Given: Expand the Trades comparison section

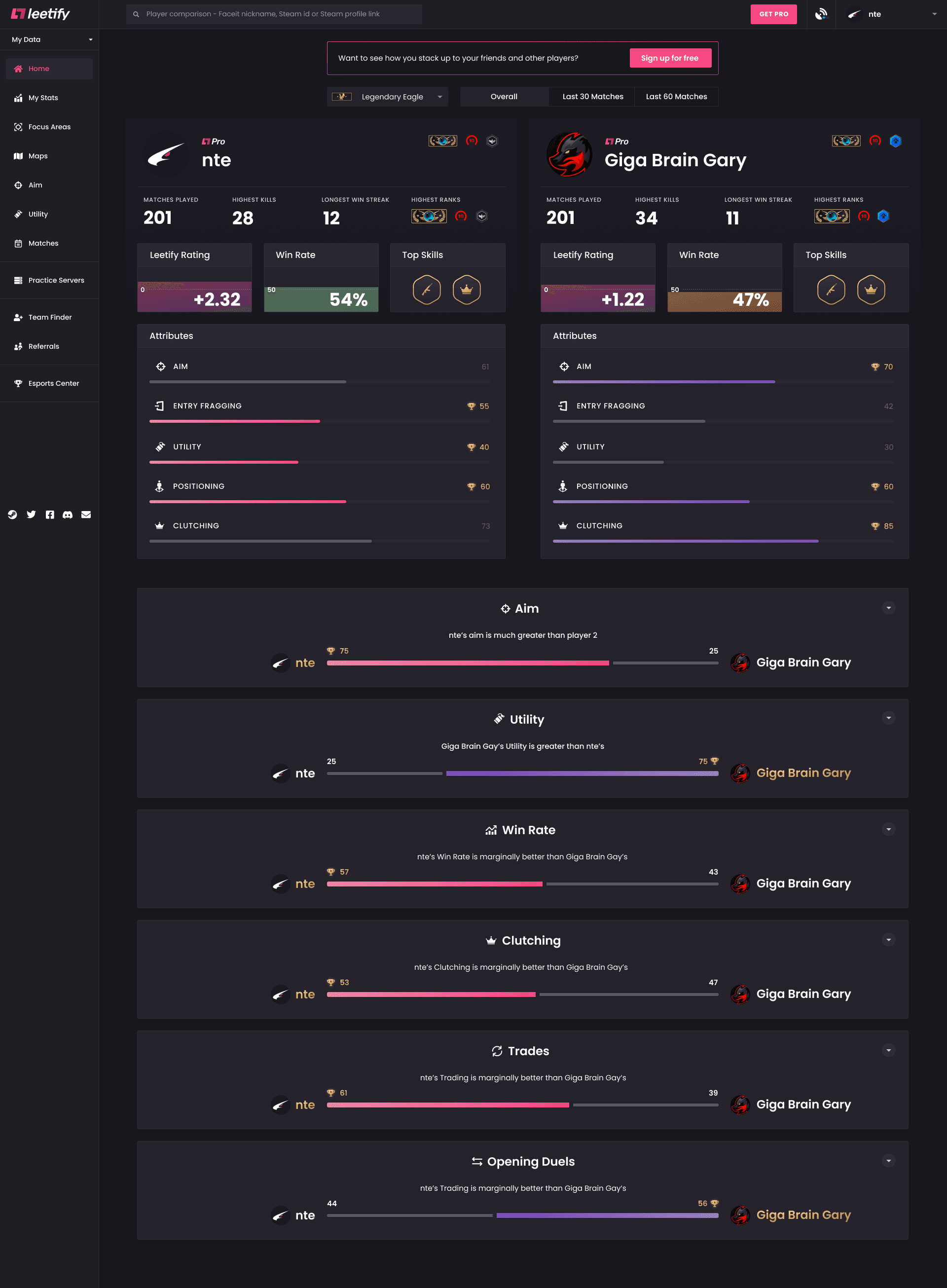Looking at the screenshot, I should coord(888,1050).
